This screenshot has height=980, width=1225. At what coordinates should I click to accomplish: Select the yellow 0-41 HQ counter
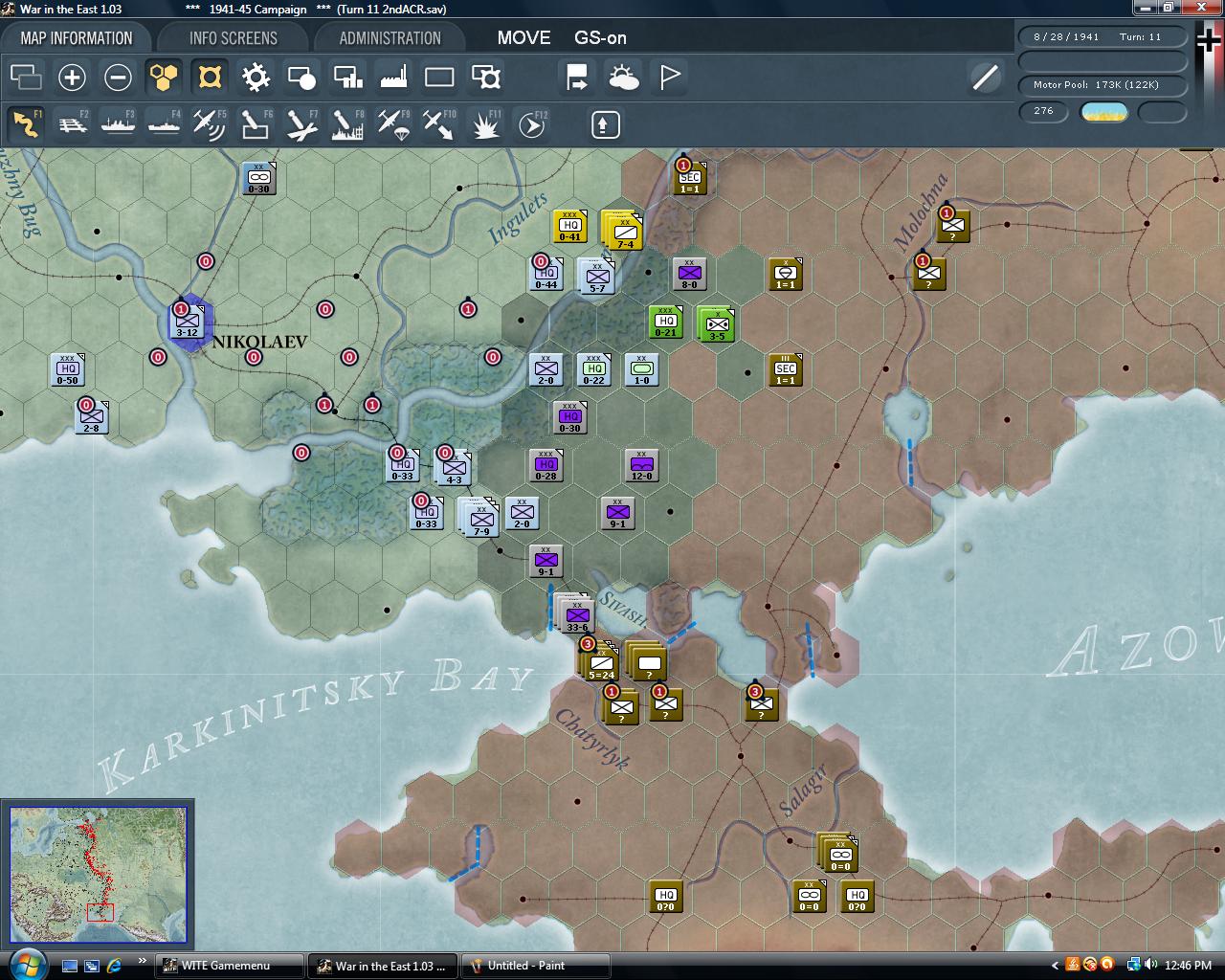569,226
